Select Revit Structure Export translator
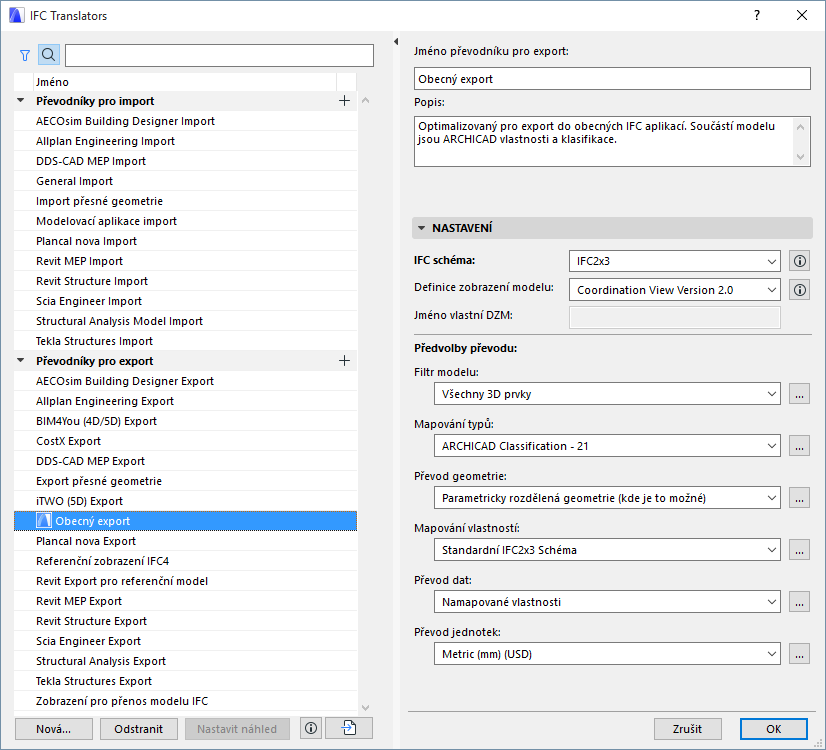 [93, 621]
